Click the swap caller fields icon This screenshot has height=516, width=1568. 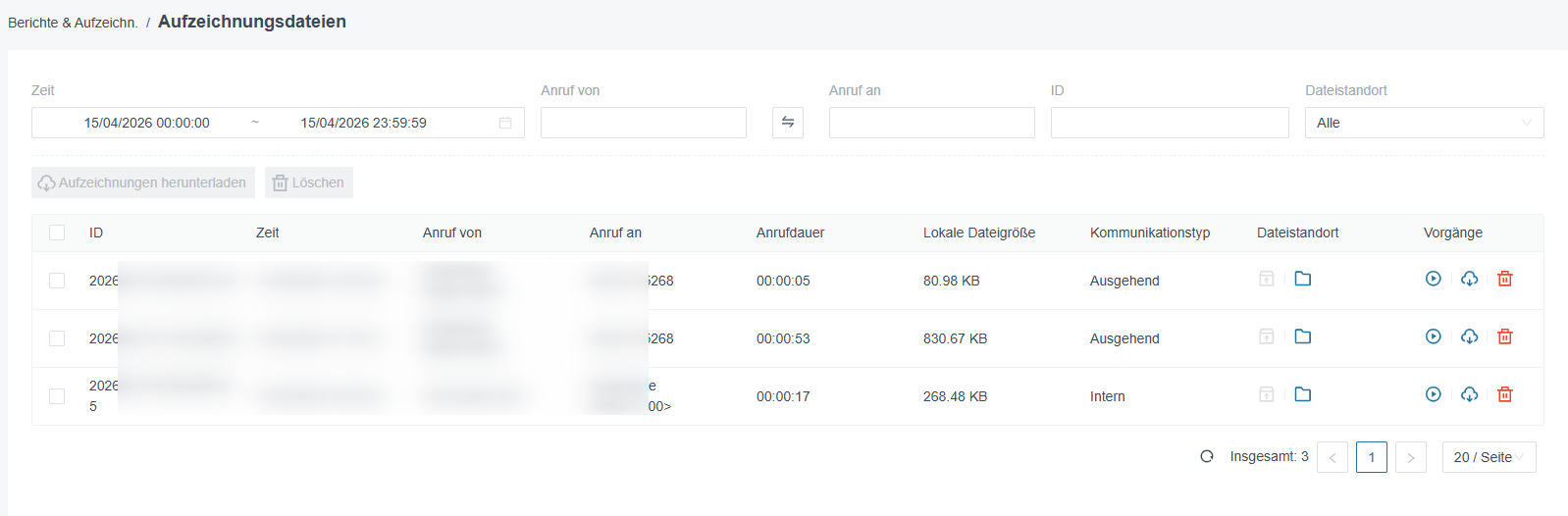(x=788, y=123)
